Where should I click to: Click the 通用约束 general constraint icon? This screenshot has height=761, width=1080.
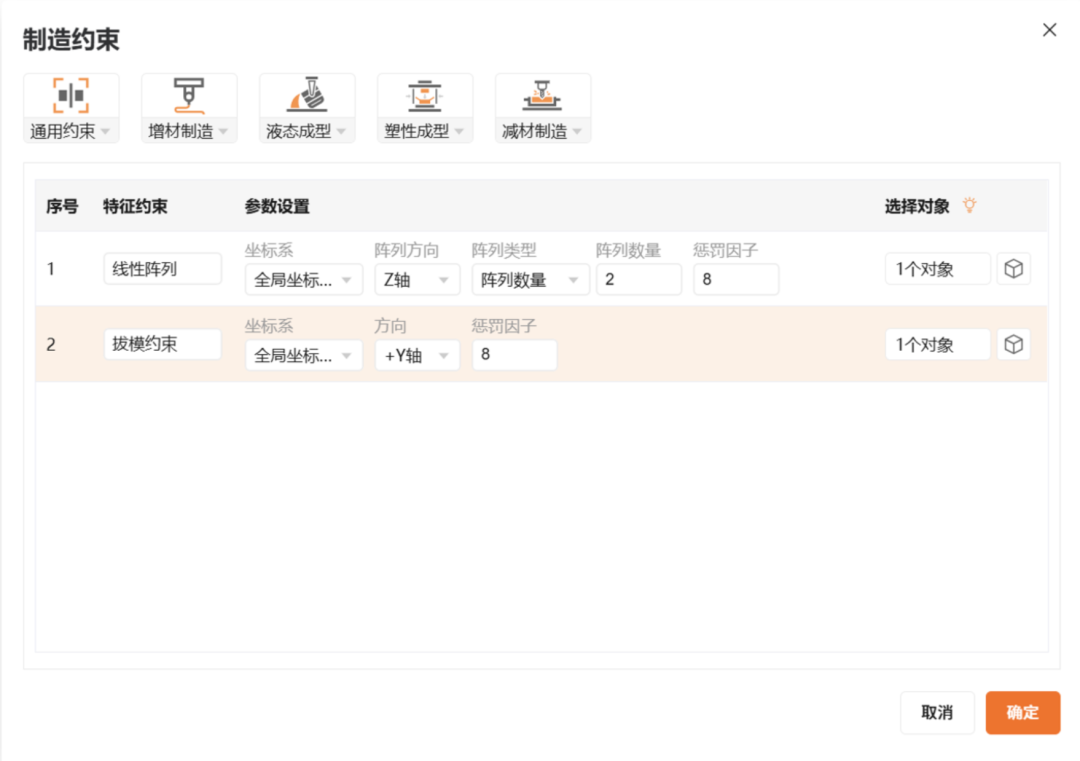(x=71, y=96)
